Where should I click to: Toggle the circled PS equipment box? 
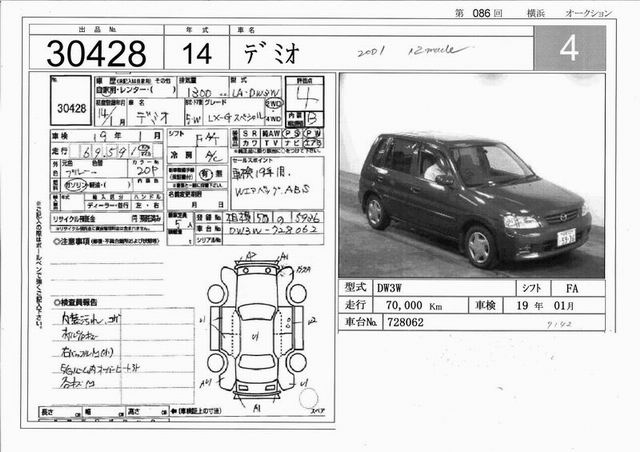pos(292,134)
